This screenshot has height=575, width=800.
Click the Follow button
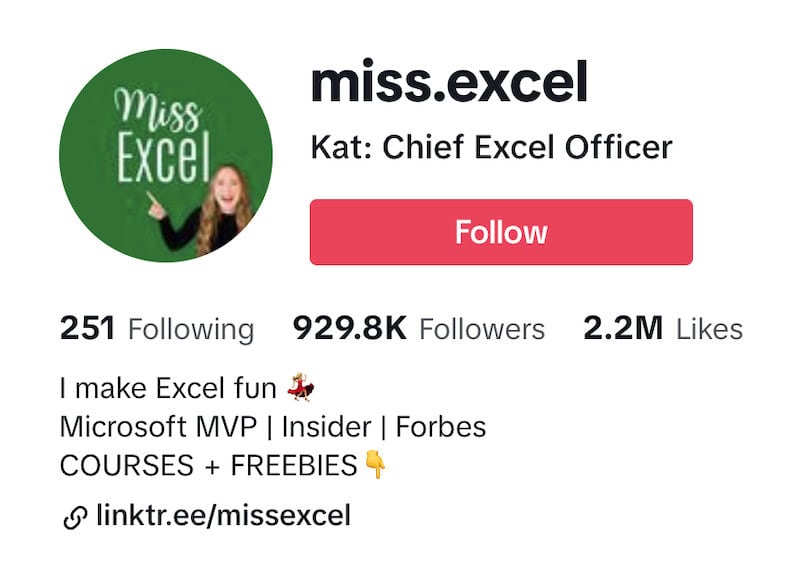(501, 232)
